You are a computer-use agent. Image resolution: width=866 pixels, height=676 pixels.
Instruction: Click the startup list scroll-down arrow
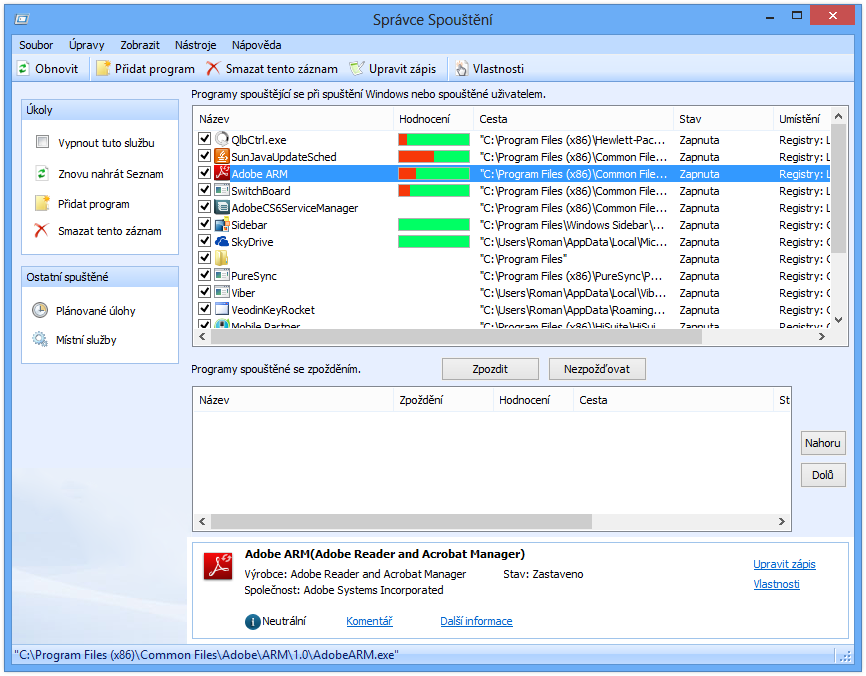point(838,320)
